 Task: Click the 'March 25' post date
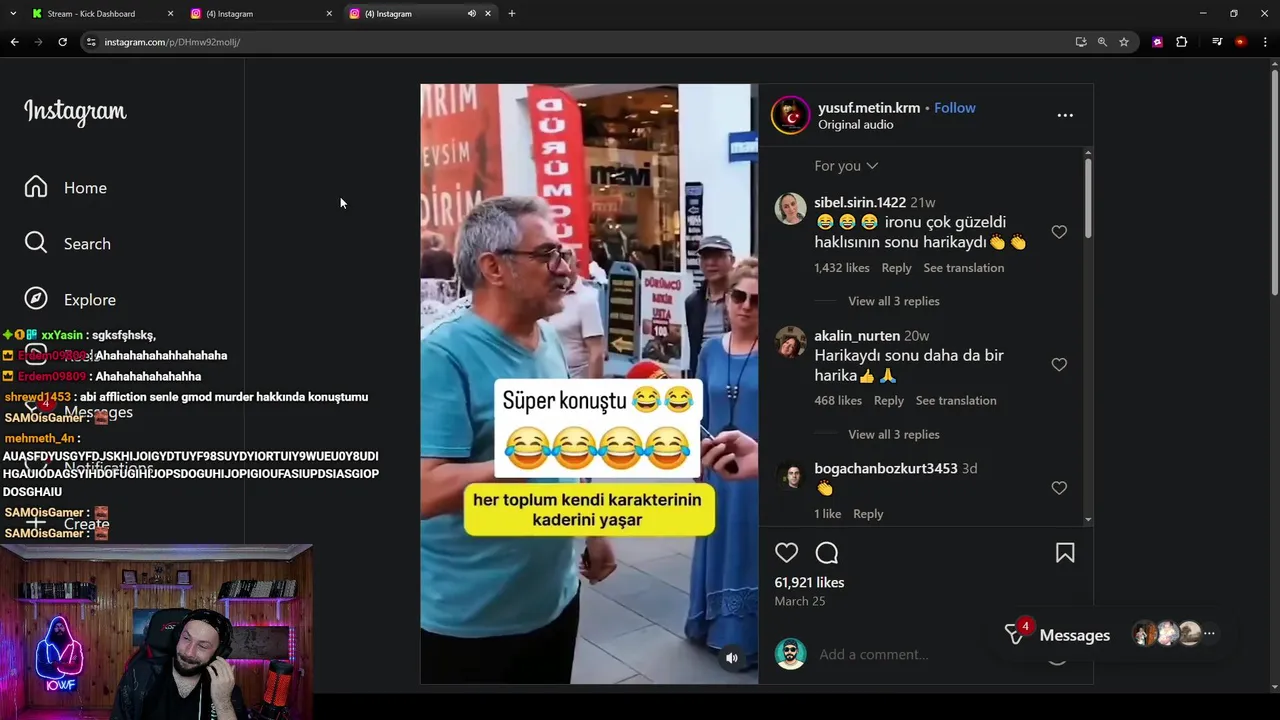click(800, 602)
